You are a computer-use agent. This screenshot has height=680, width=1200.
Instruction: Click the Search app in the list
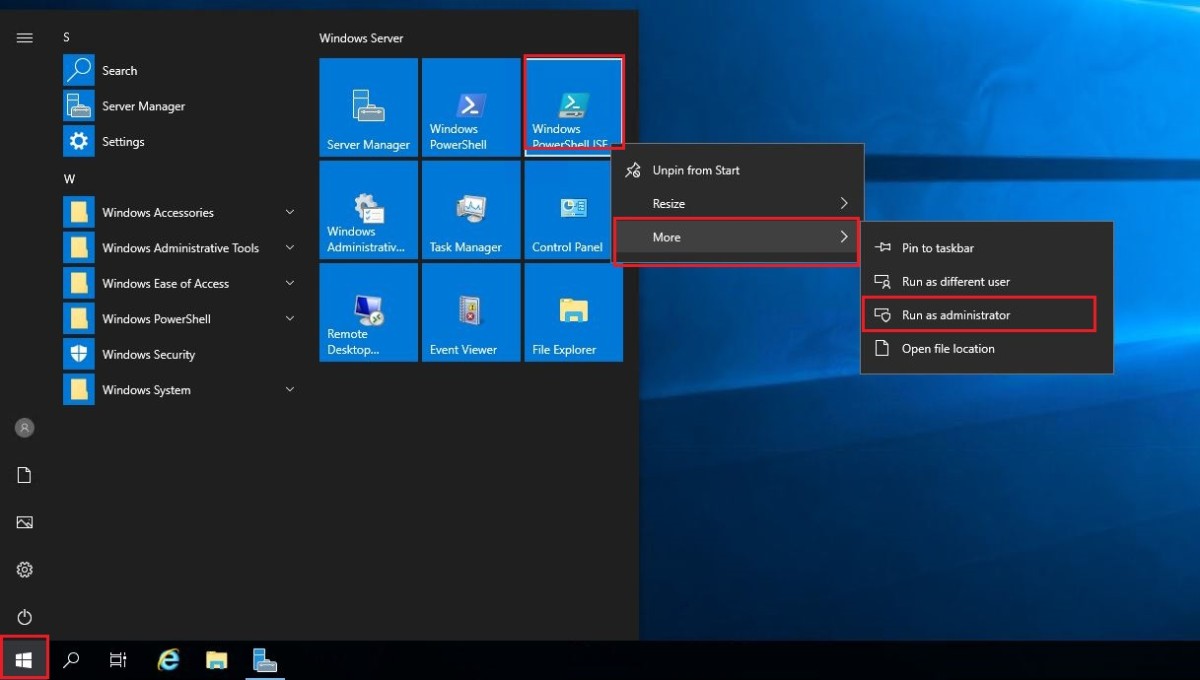(x=180, y=71)
